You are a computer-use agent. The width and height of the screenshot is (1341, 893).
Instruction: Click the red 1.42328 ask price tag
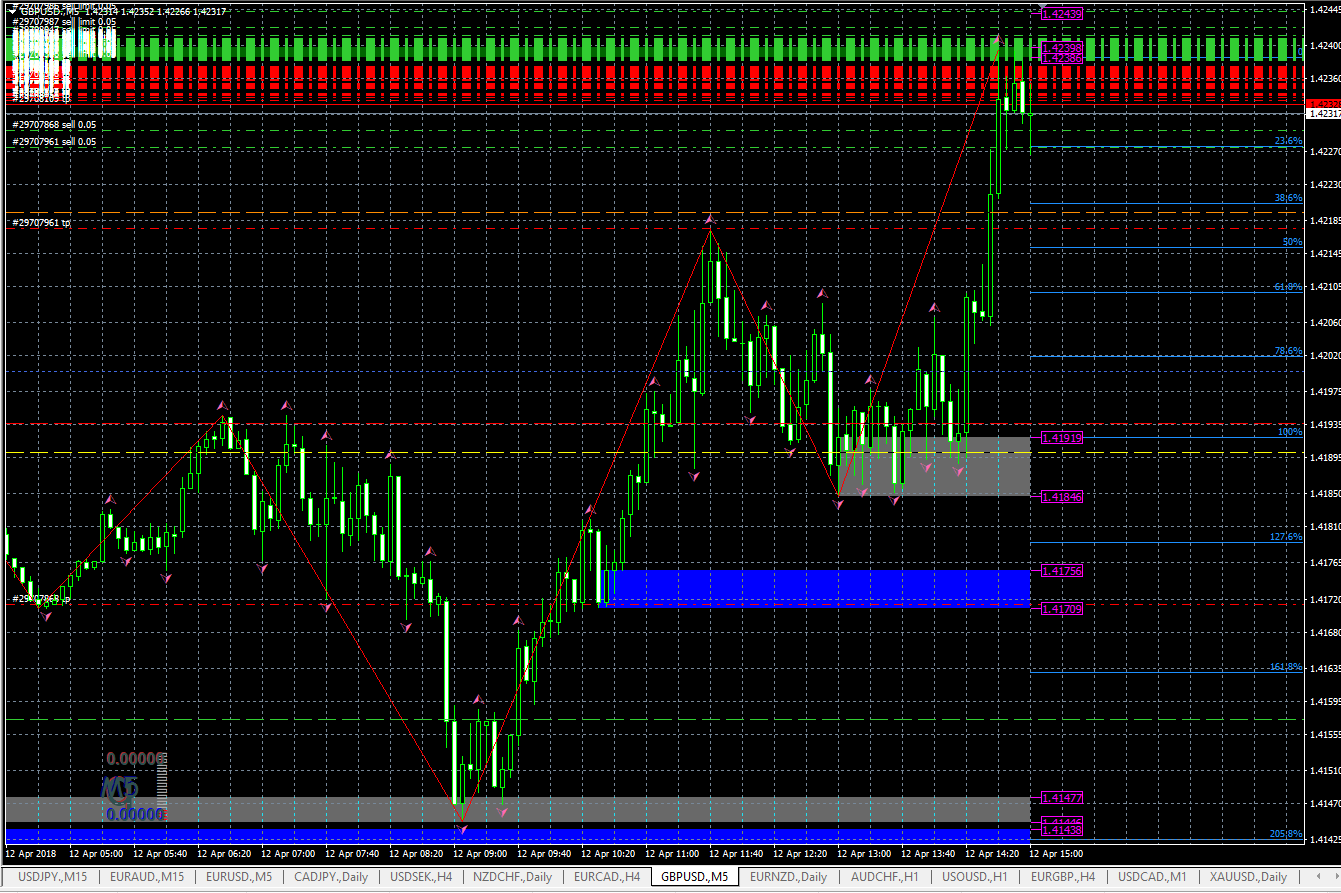click(1324, 103)
